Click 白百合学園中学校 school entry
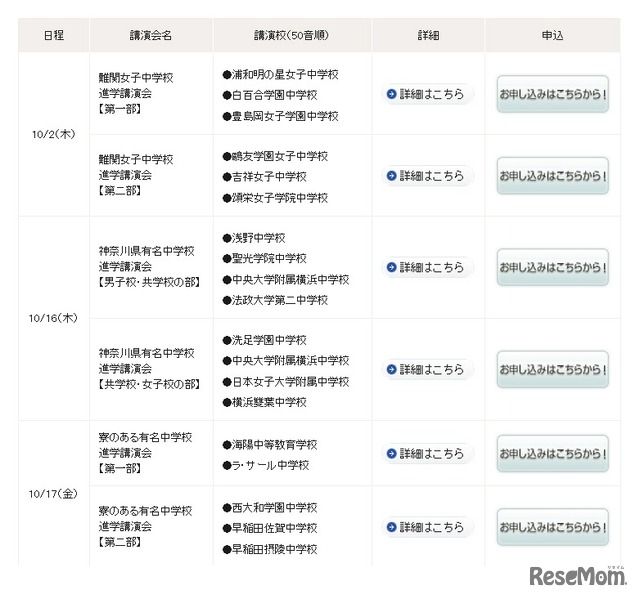The image size is (640, 599). pyautogui.click(x=270, y=95)
